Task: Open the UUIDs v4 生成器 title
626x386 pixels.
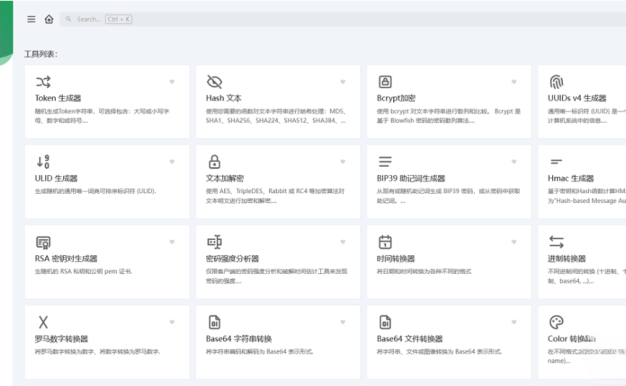Action: point(577,98)
